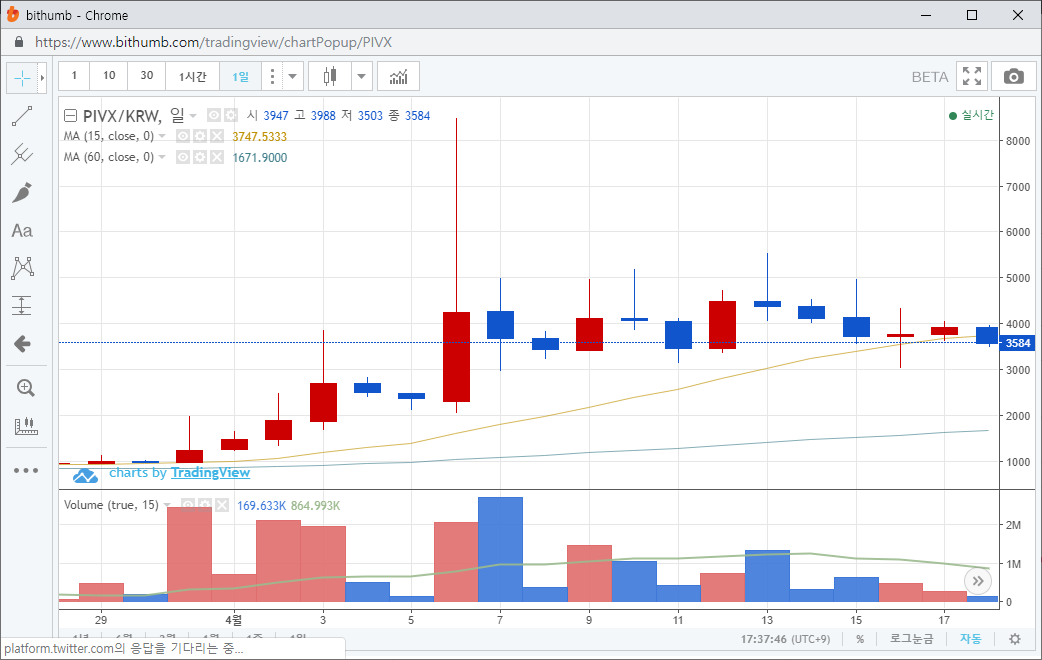Switch to 1시간 hourly interval
This screenshot has width=1042, height=660.
point(193,76)
